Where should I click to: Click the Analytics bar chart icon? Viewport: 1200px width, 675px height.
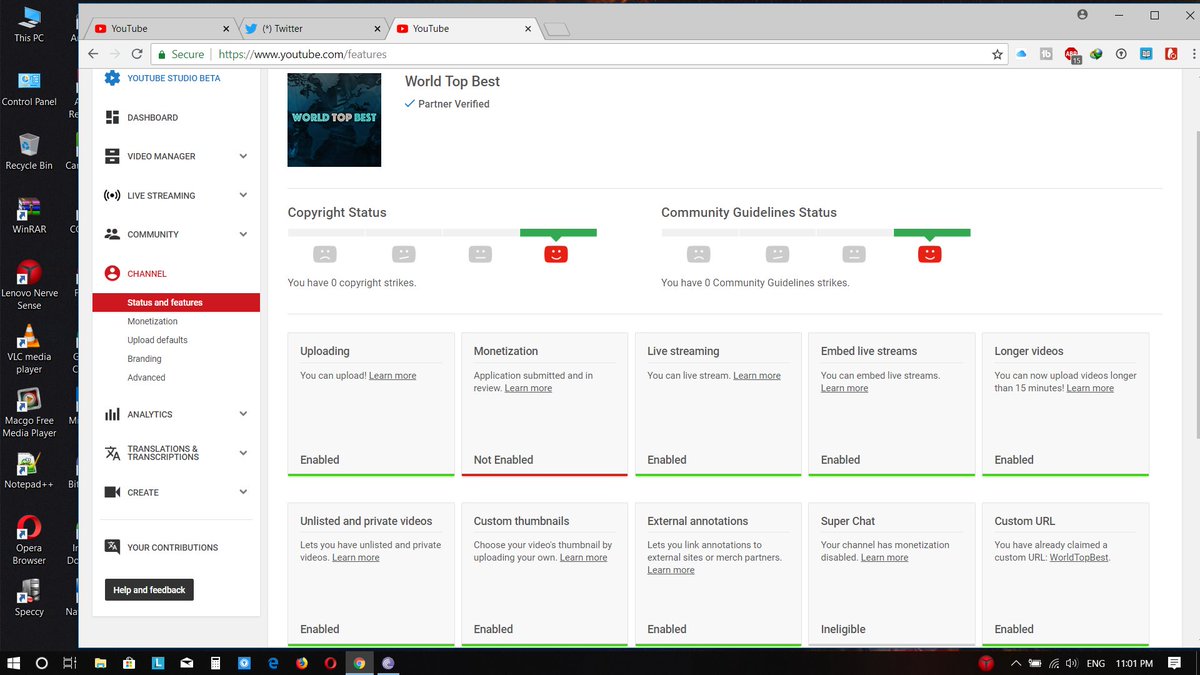tap(112, 414)
